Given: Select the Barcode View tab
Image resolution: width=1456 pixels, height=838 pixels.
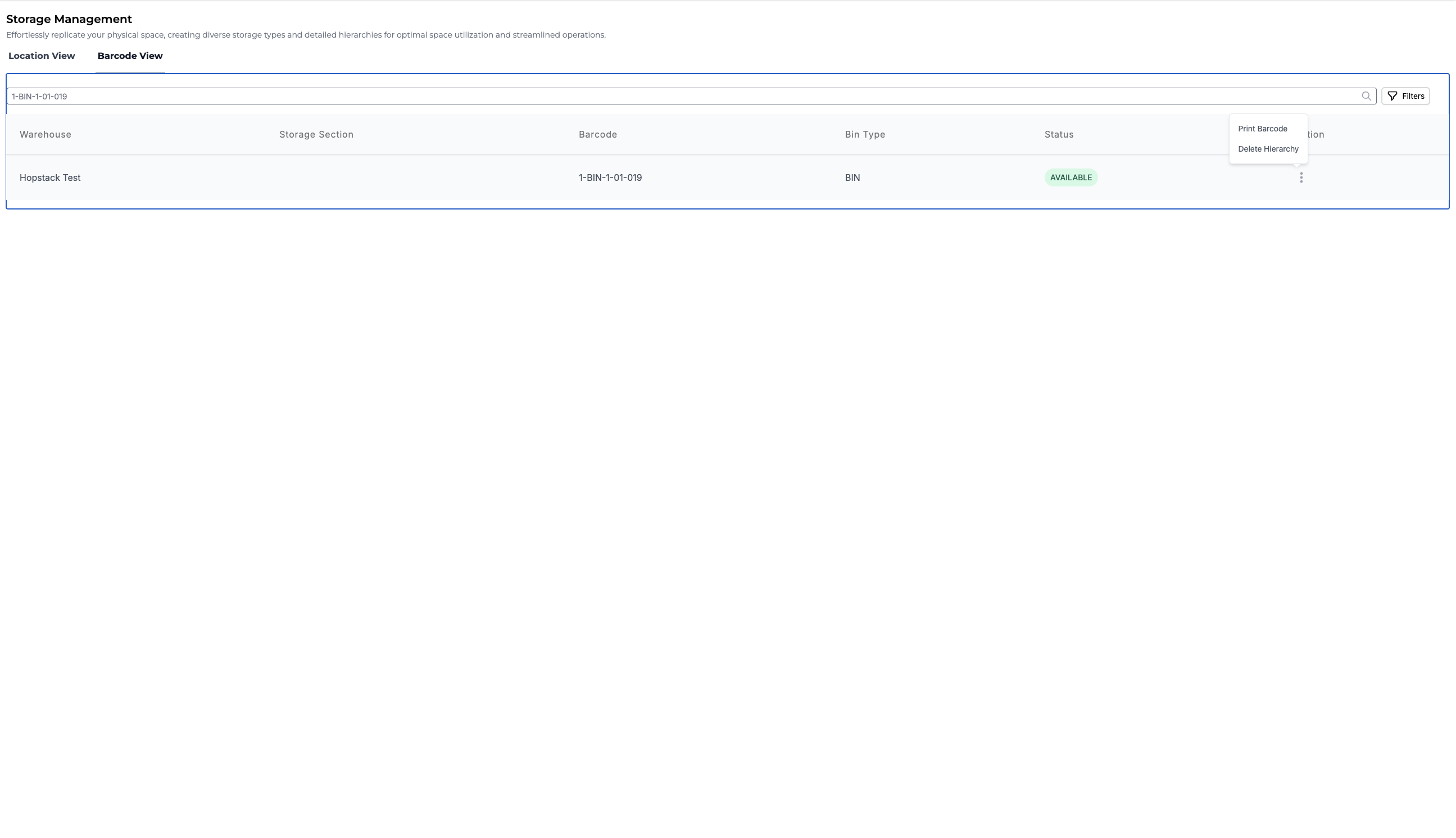Looking at the screenshot, I should tap(130, 56).
